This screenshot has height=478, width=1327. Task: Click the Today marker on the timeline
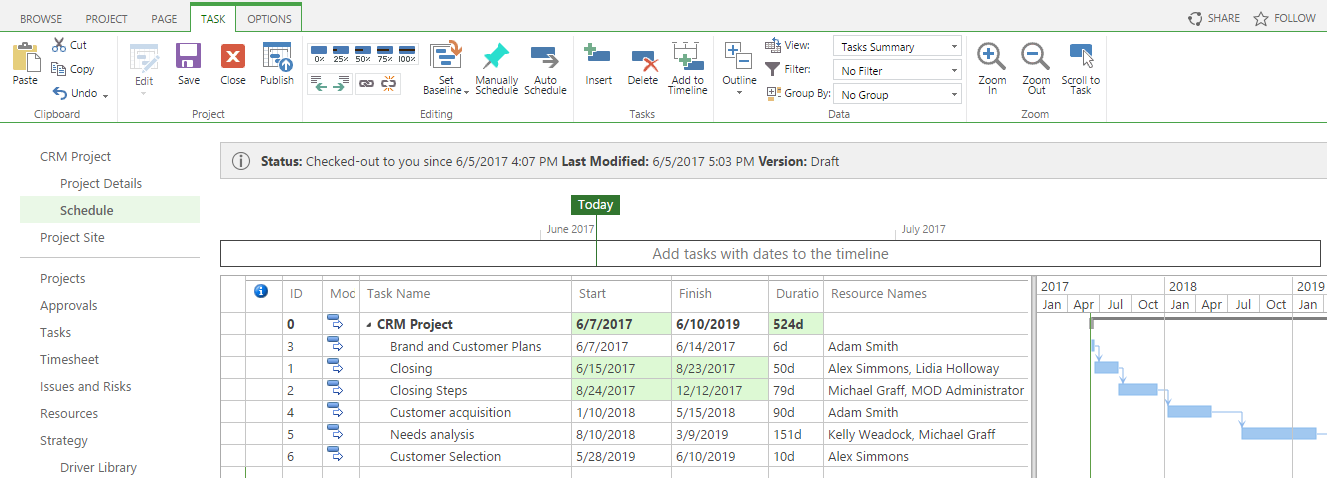[x=595, y=205]
